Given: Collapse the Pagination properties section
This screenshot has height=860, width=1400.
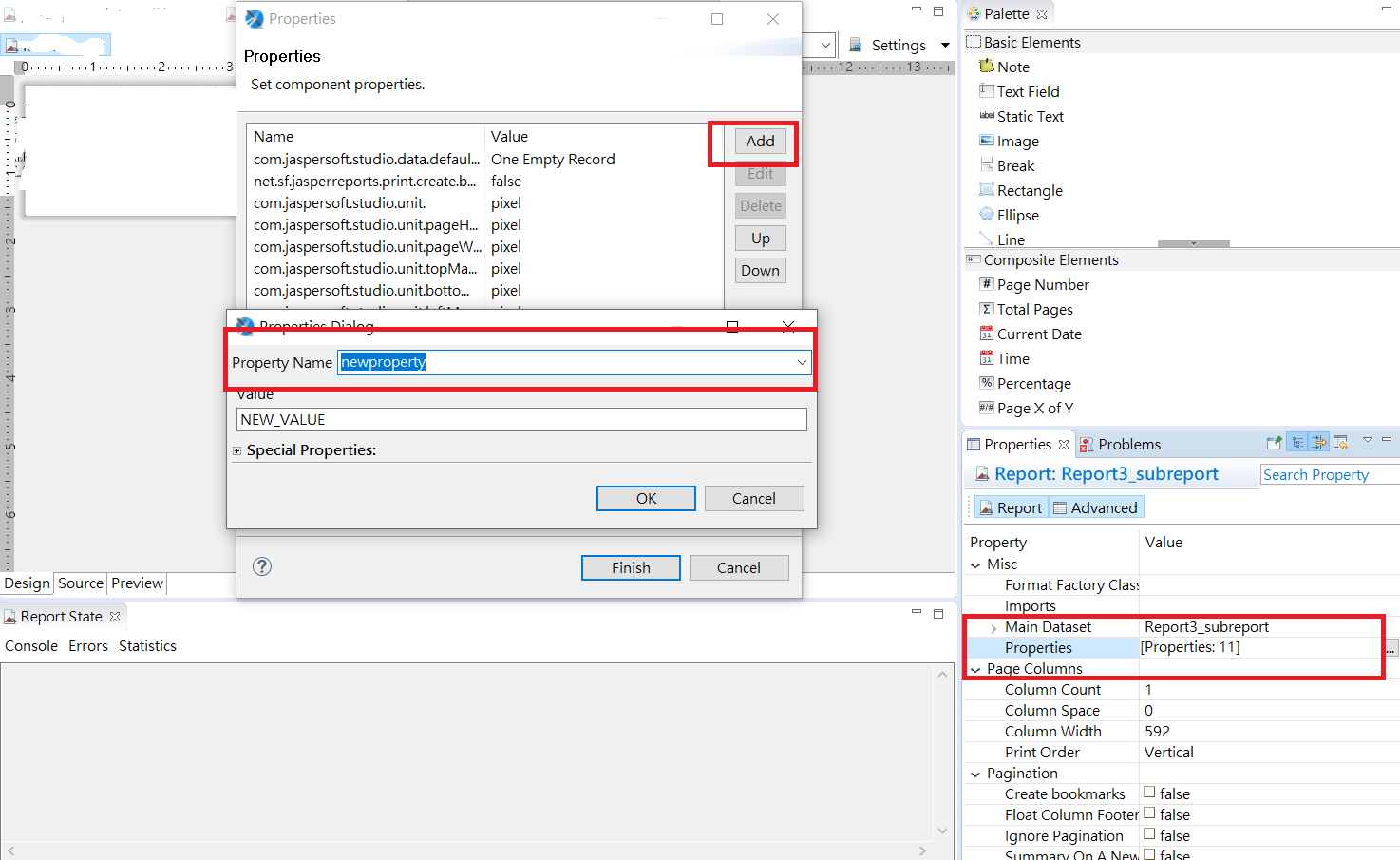Looking at the screenshot, I should coord(974,773).
